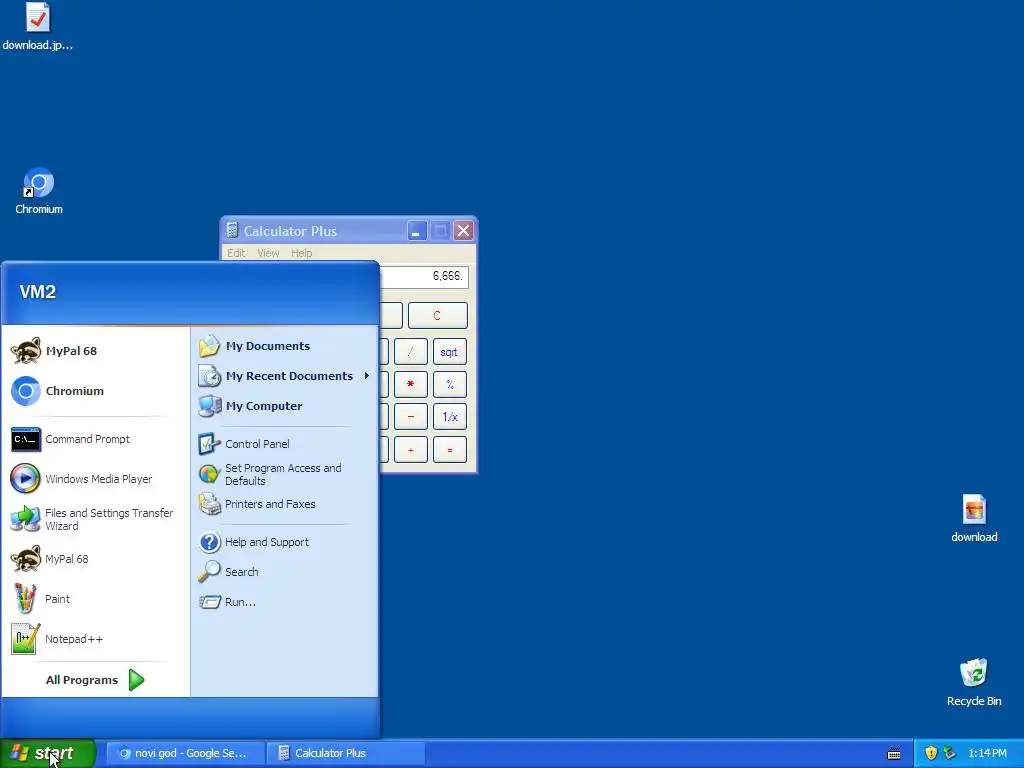Open MyPal 68 pinned raccoon icon
The image size is (1024, 768).
[x=26, y=351]
